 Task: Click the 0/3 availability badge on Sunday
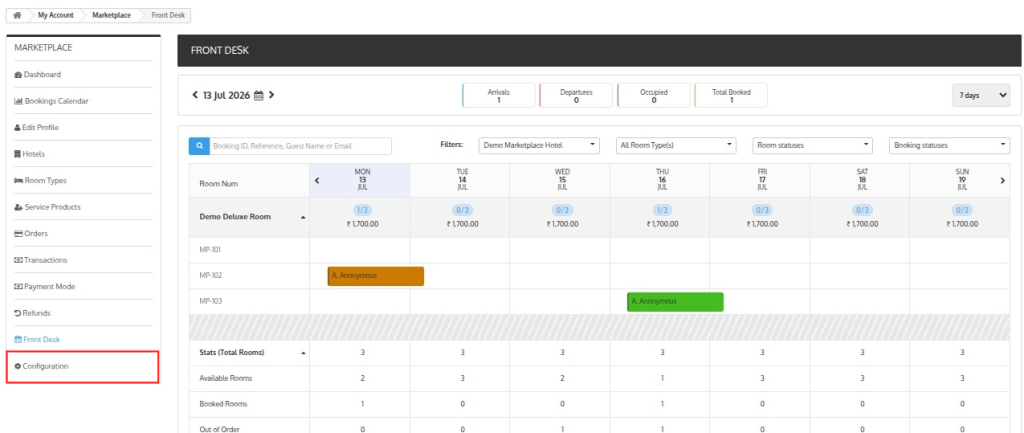(x=962, y=210)
